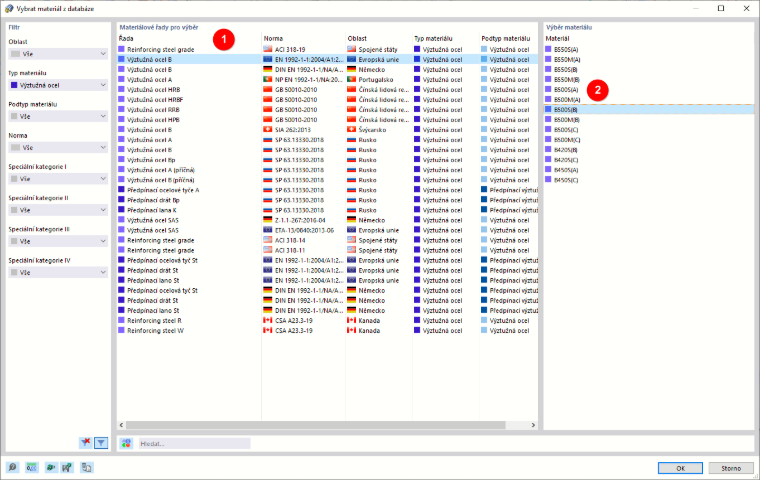Click the right scroll arrow under the series list
The image size is (760, 480).
[x=533, y=425]
